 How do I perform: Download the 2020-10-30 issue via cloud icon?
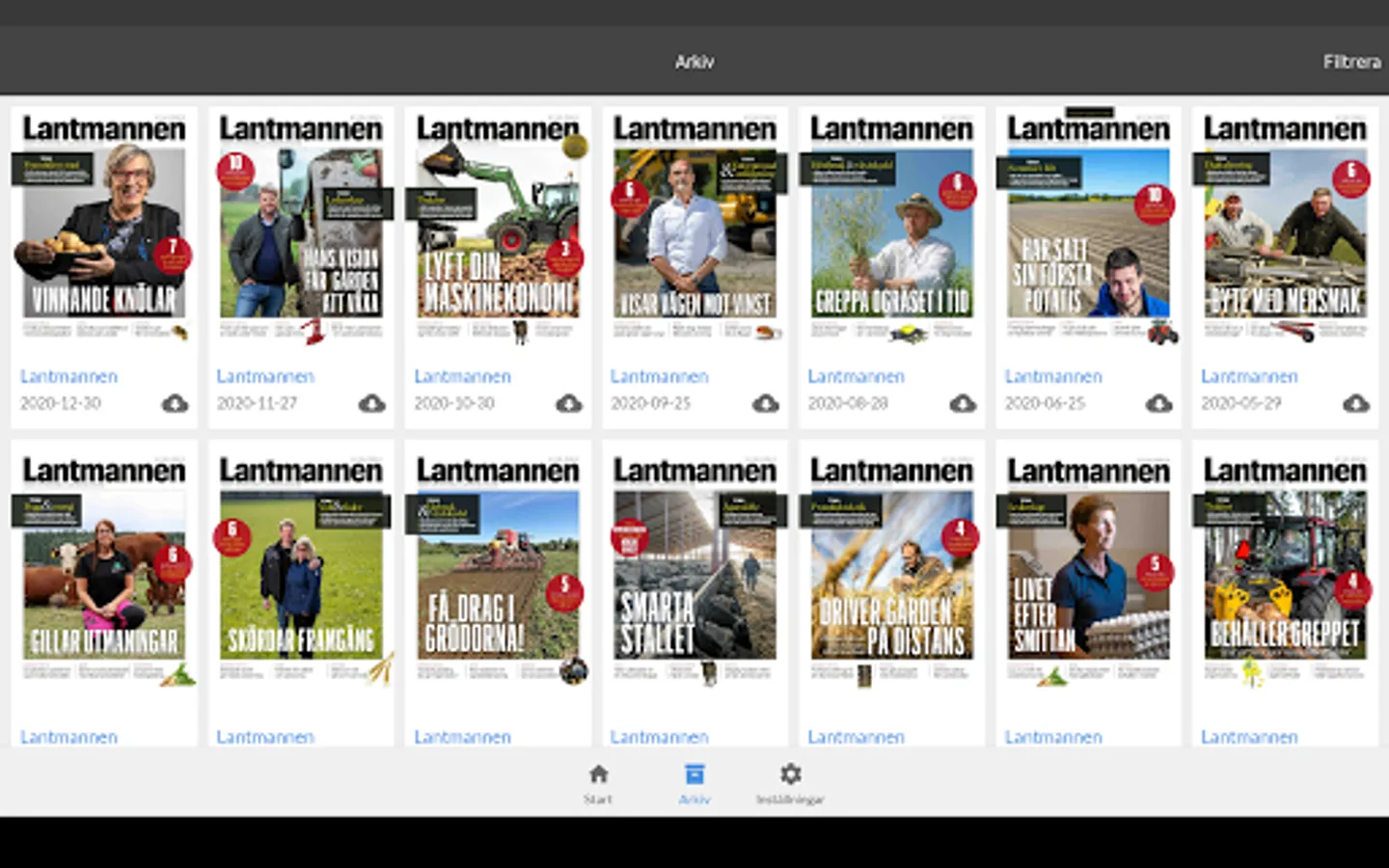click(569, 403)
